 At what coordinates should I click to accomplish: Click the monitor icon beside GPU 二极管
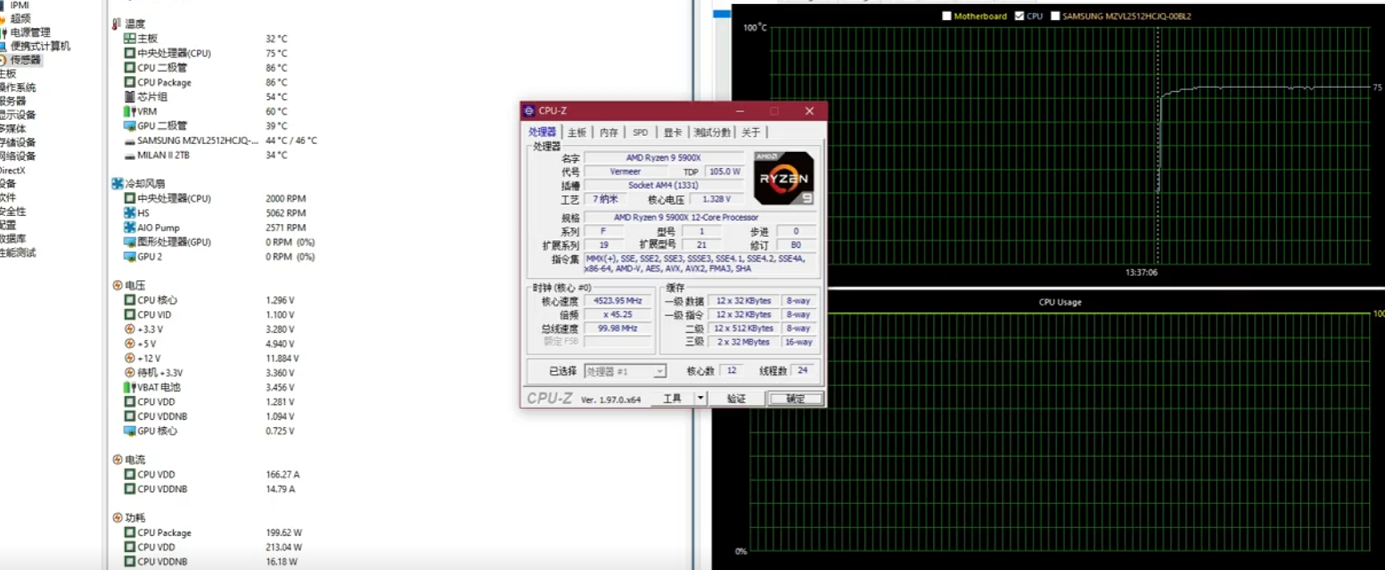[130, 126]
